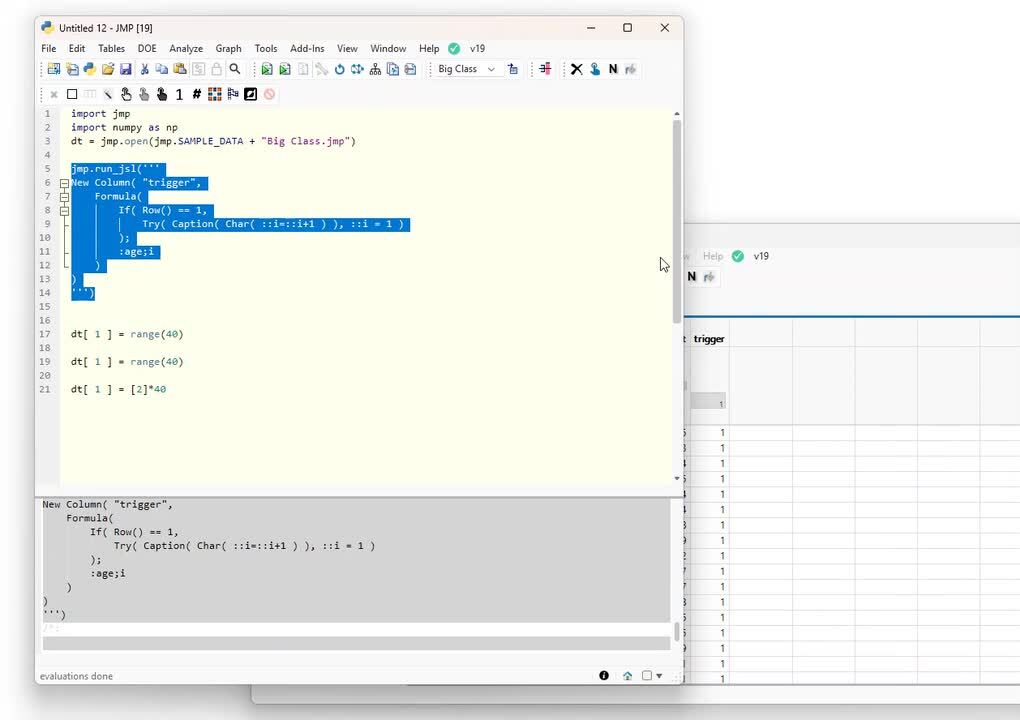The width and height of the screenshot is (1020, 720).
Task: Open the Big Class data table dropdown
Action: [465, 69]
